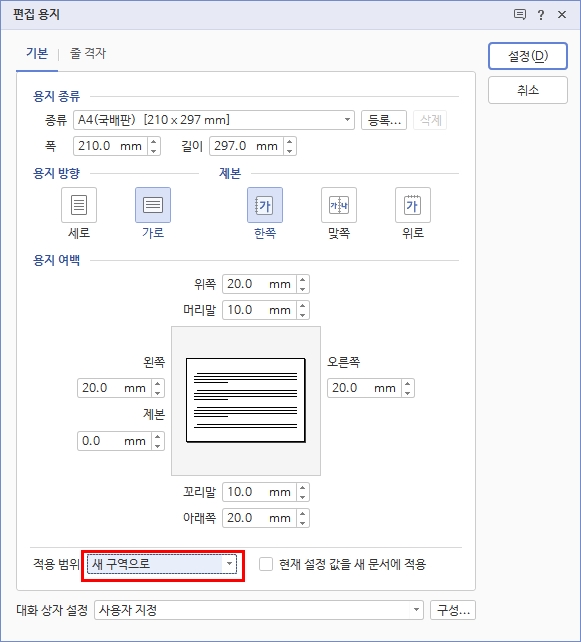
Task: Click the 머리말 header margin field
Action: pos(260,310)
